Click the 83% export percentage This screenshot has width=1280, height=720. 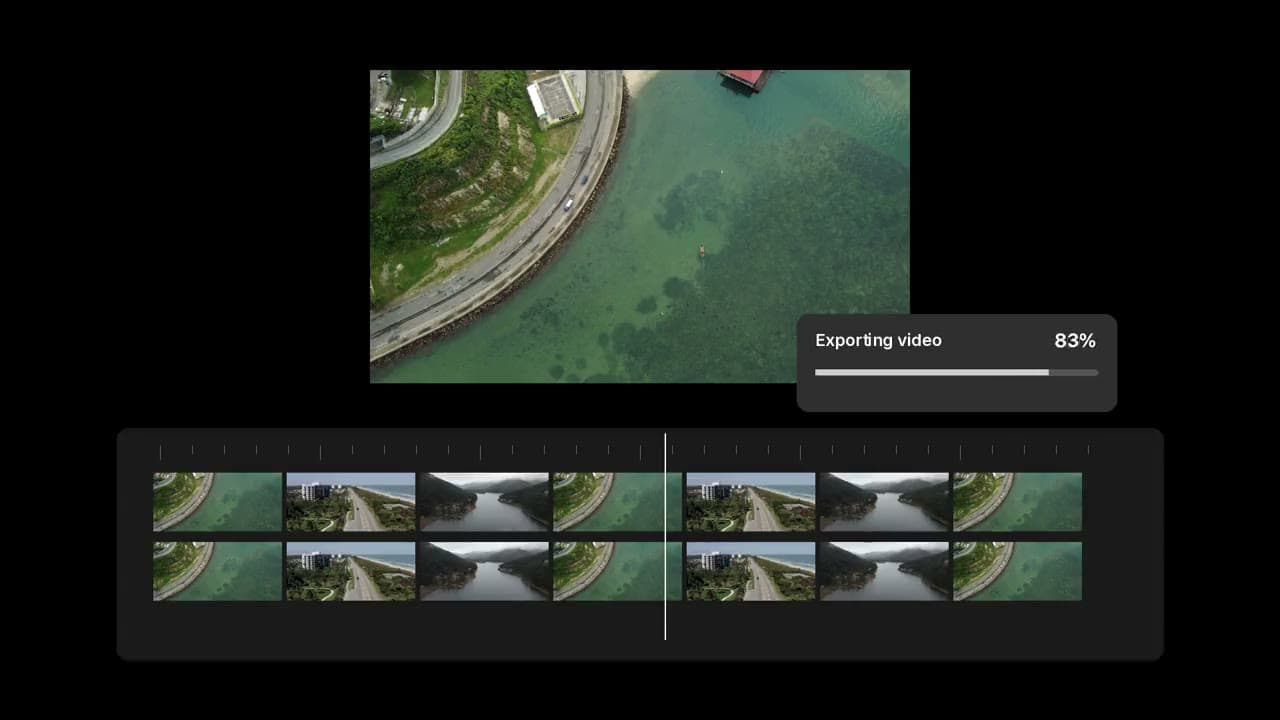(x=1075, y=340)
